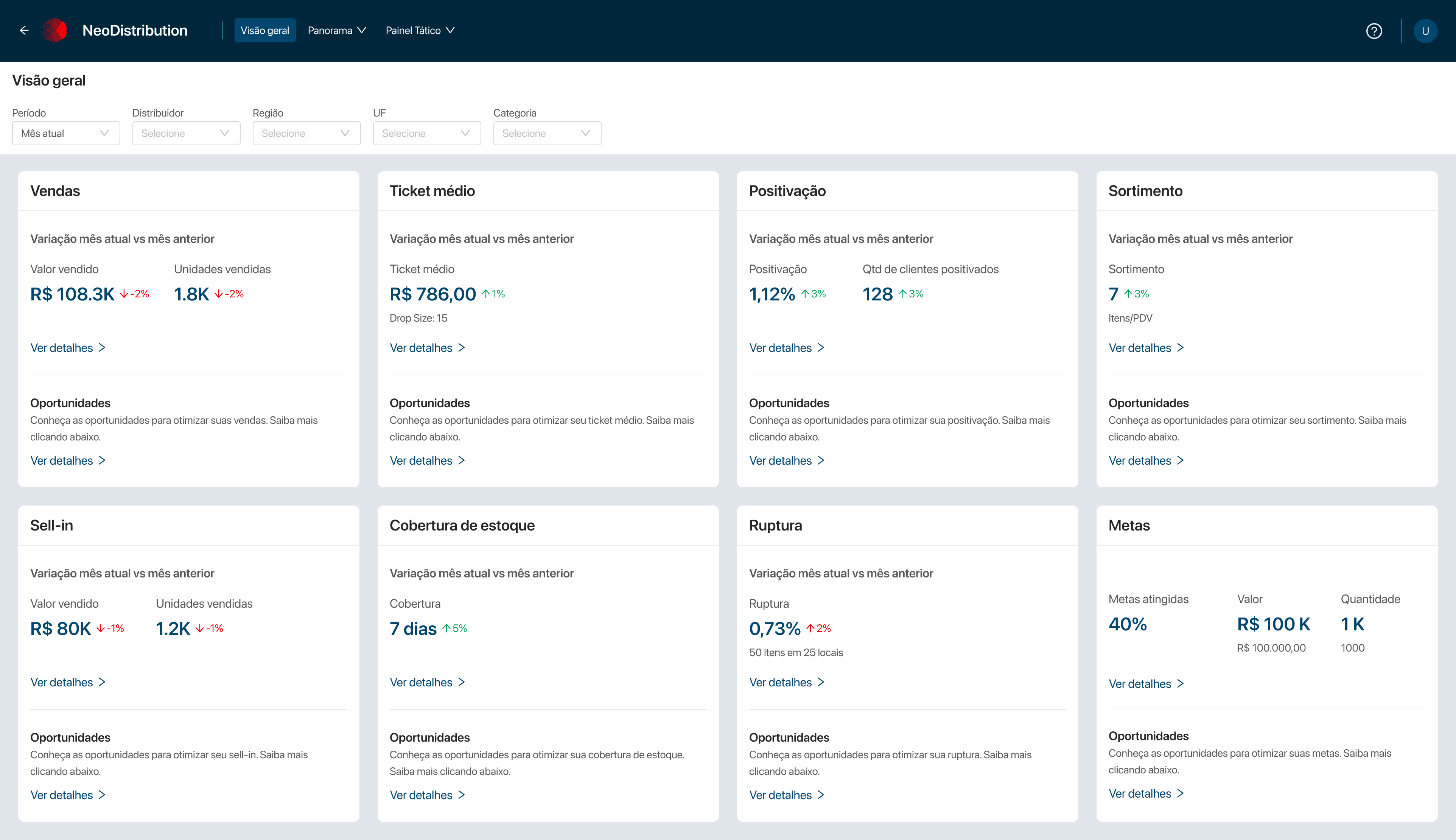Viewport: 1456px width, 840px height.
Task: Click the UF Selecione input field
Action: [426, 133]
